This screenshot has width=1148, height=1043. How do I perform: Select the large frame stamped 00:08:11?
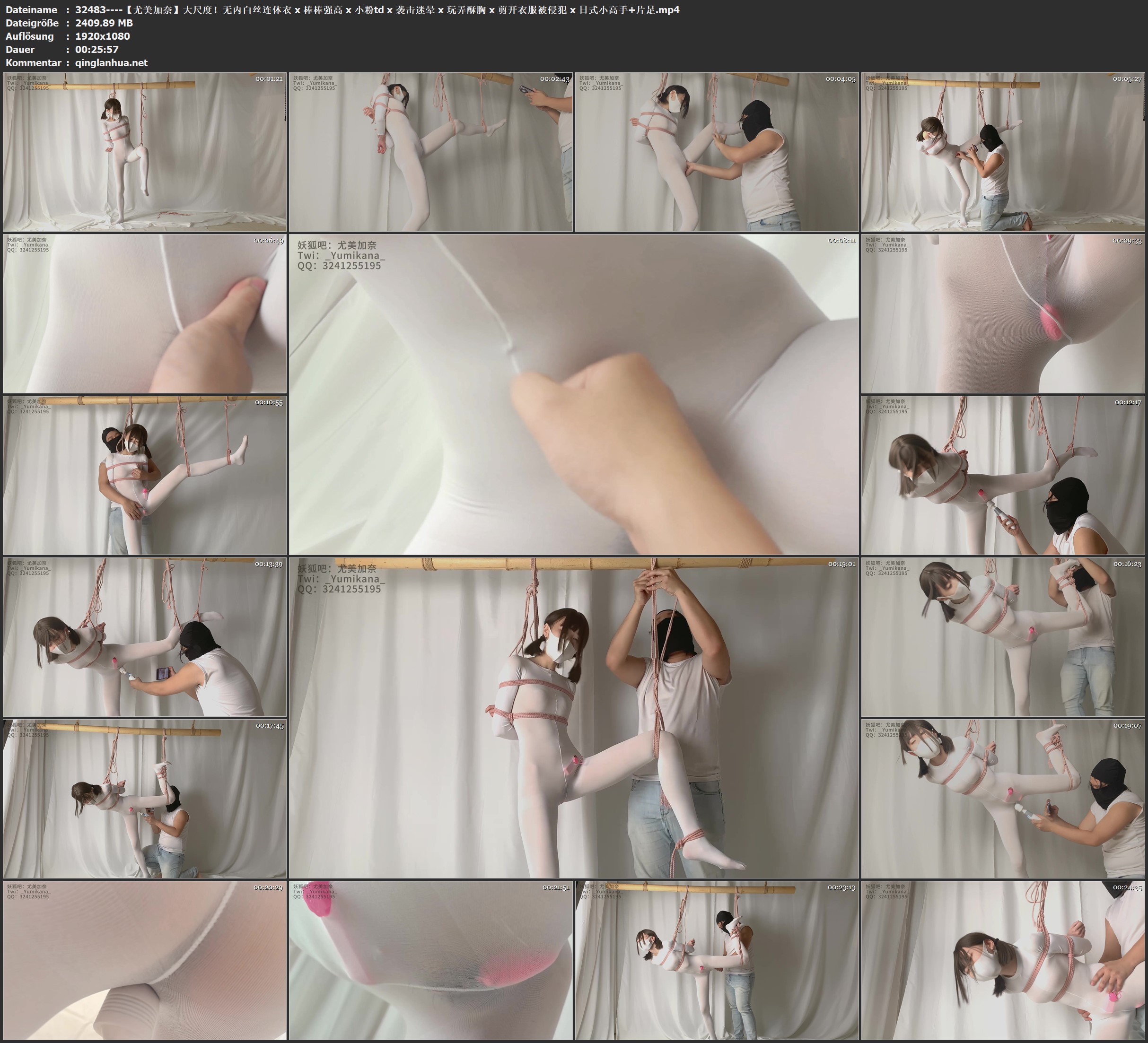coord(573,394)
